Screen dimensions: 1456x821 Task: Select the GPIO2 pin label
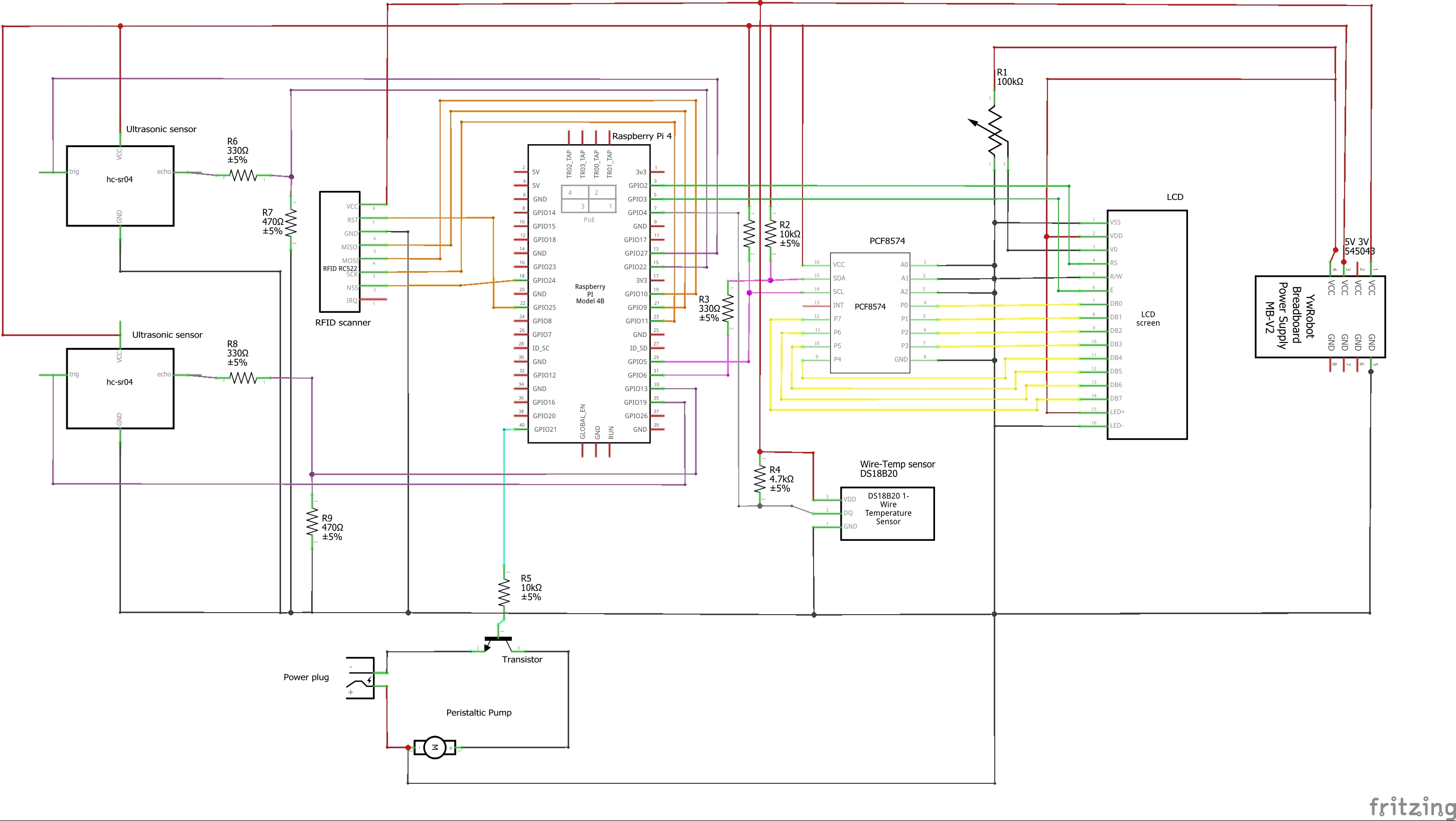(x=637, y=185)
